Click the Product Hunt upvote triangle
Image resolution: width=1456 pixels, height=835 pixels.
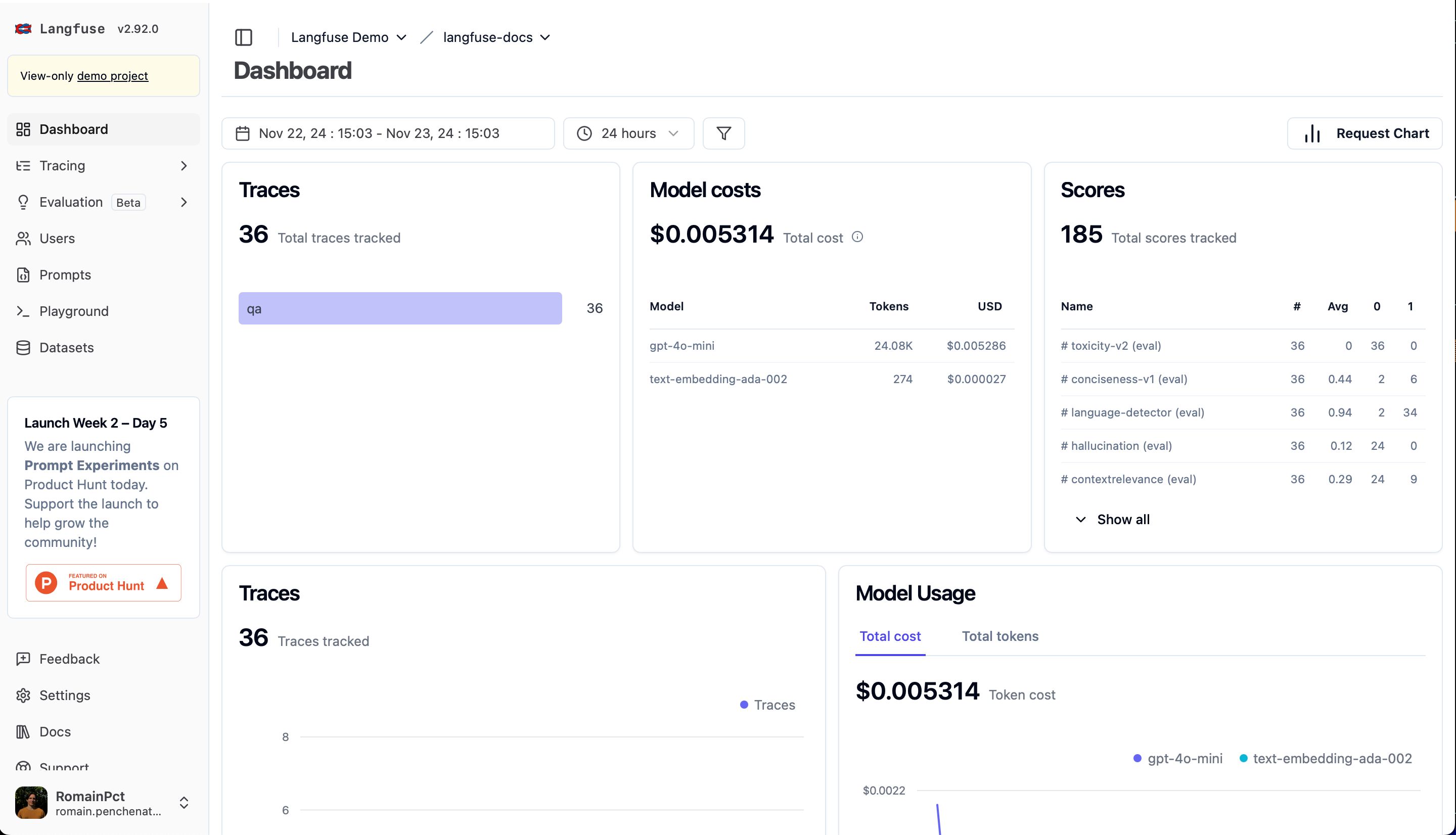162,583
